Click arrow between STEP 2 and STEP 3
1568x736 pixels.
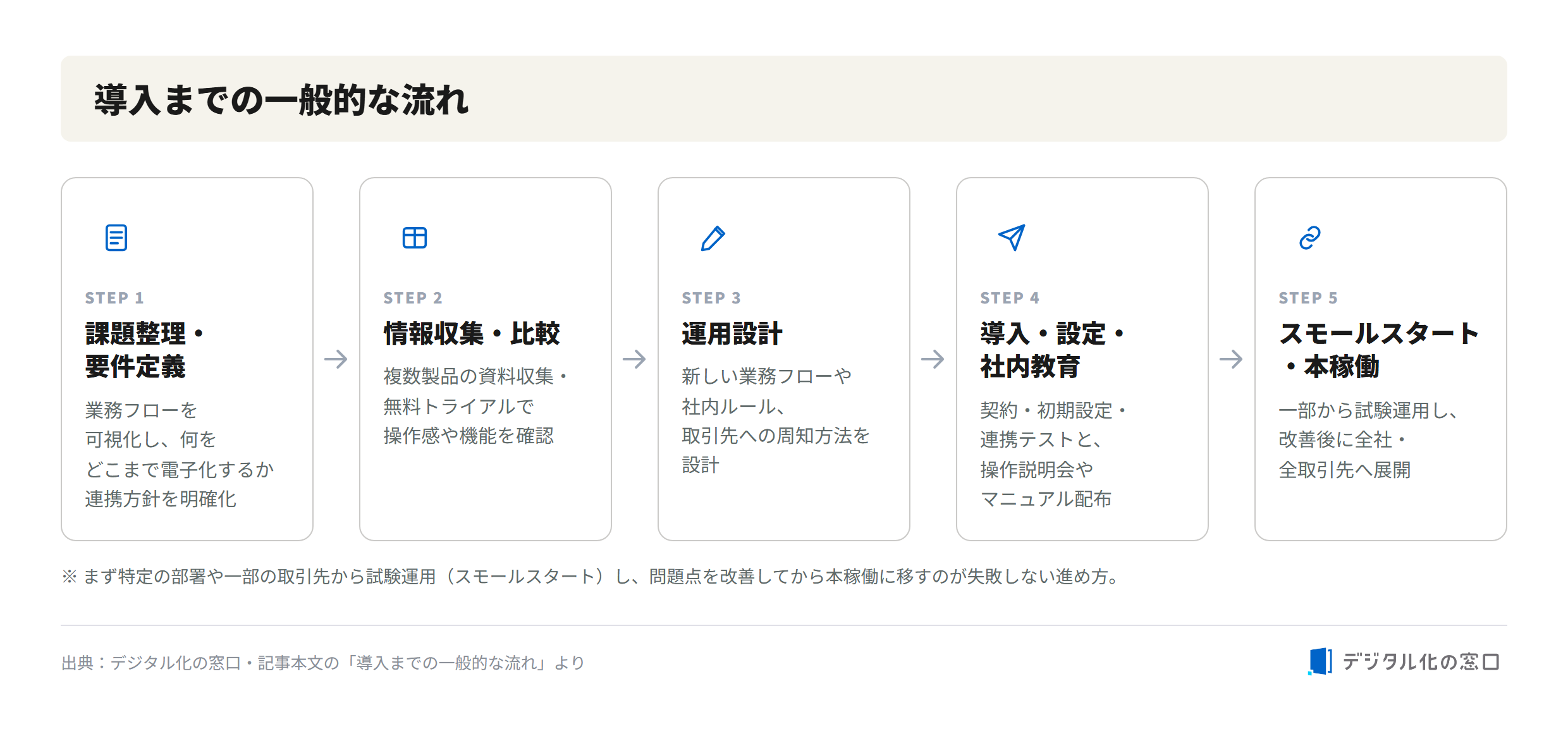coord(634,359)
